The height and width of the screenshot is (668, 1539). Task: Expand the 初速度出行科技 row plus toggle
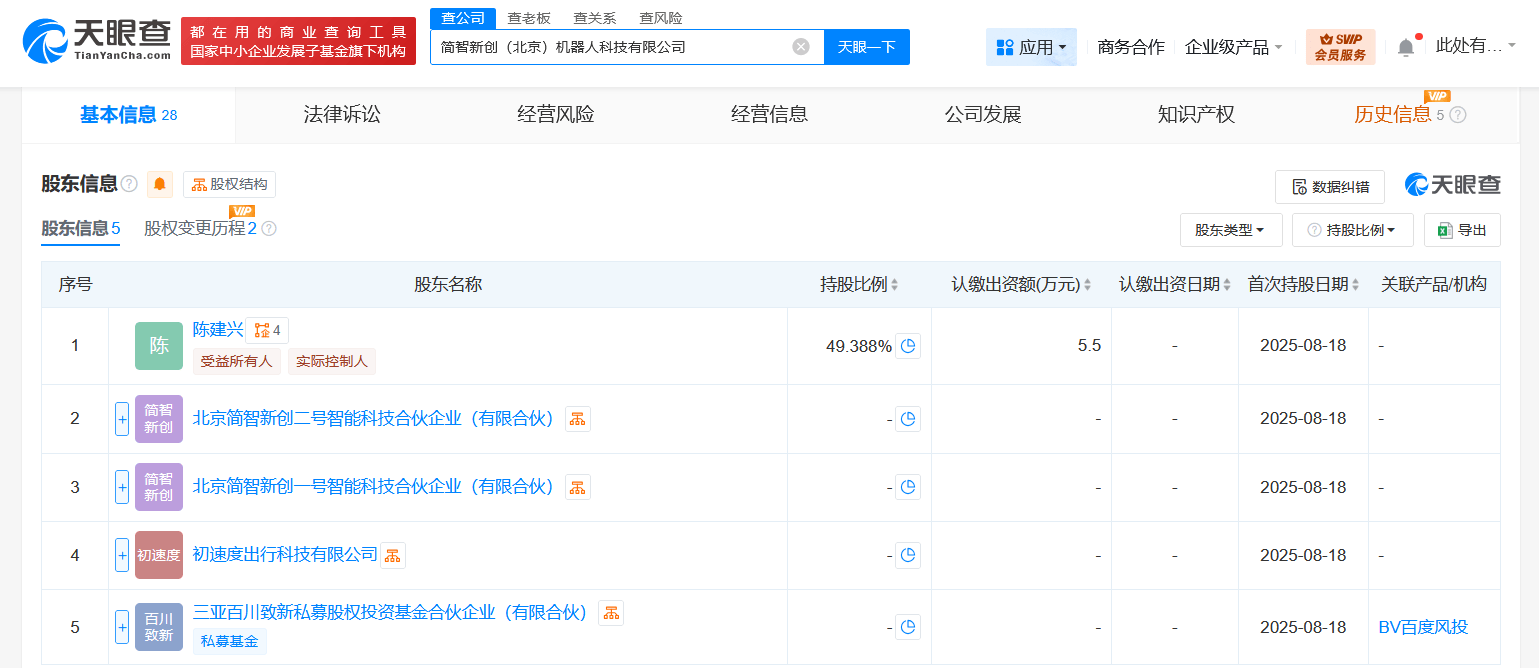(x=122, y=555)
